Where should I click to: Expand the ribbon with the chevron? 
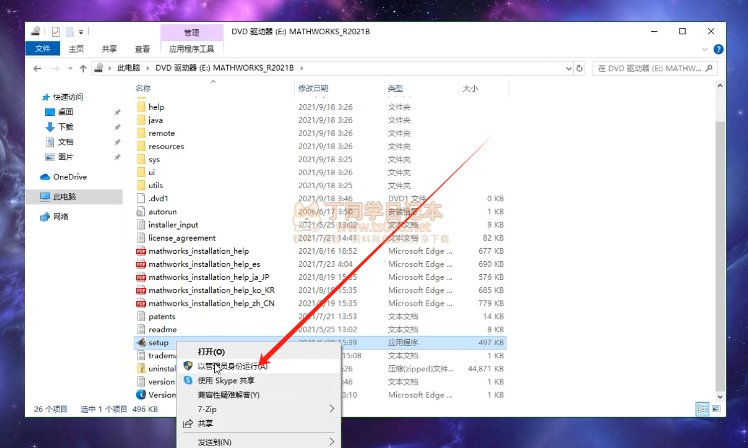pyautogui.click(x=705, y=49)
